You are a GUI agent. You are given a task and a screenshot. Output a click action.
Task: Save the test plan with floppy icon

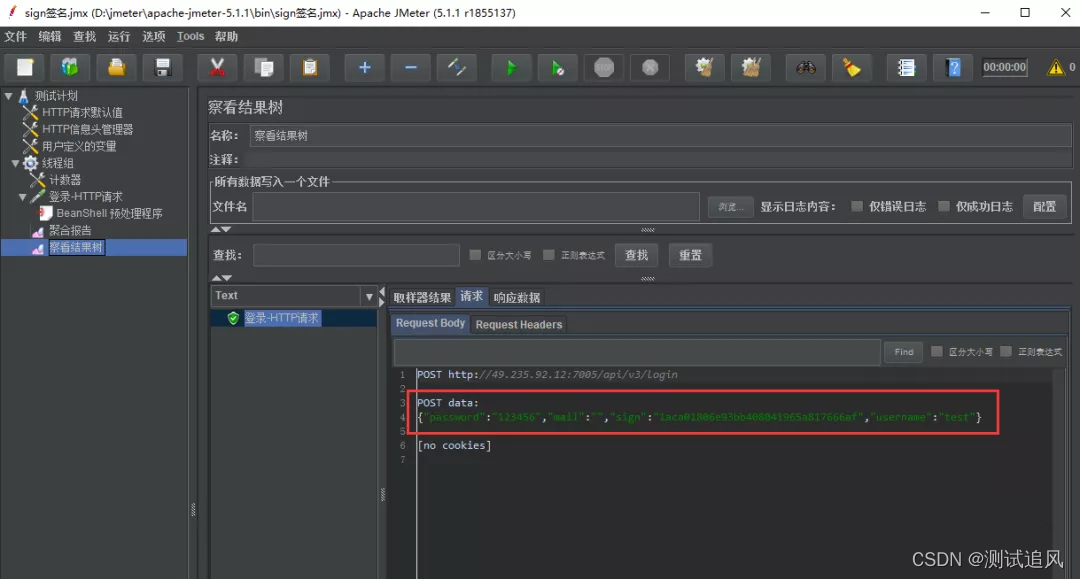(163, 67)
